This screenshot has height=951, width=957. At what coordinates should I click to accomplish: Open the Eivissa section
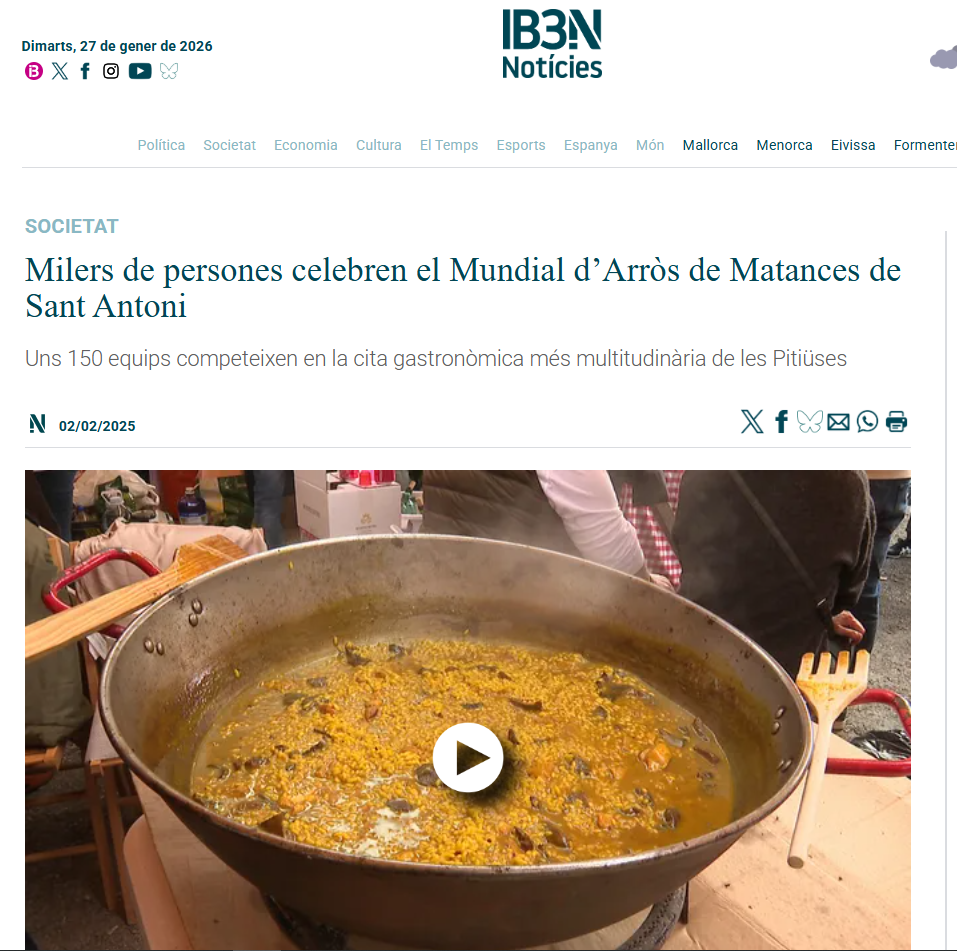[x=853, y=145]
